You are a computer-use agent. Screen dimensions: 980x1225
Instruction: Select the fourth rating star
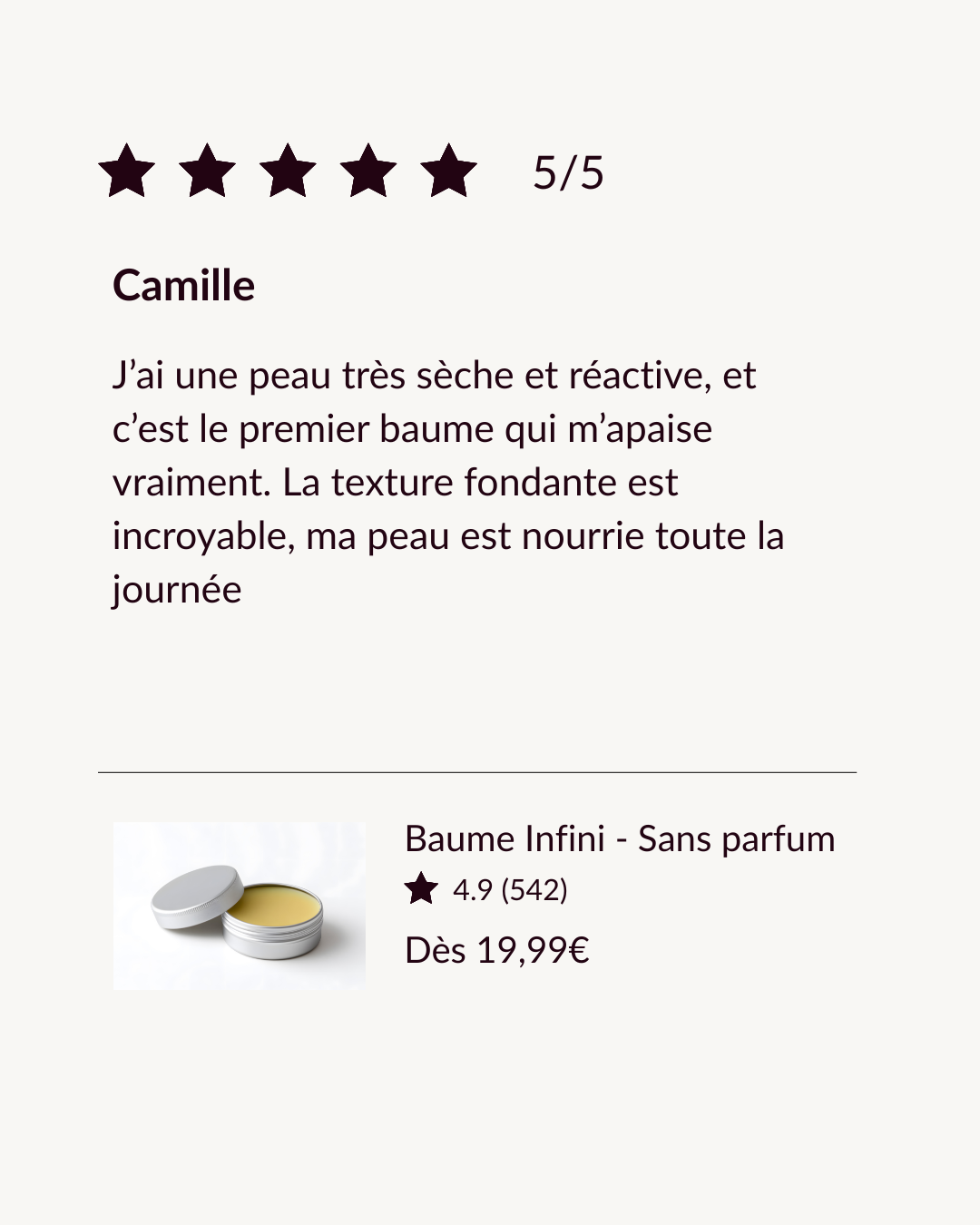click(368, 171)
